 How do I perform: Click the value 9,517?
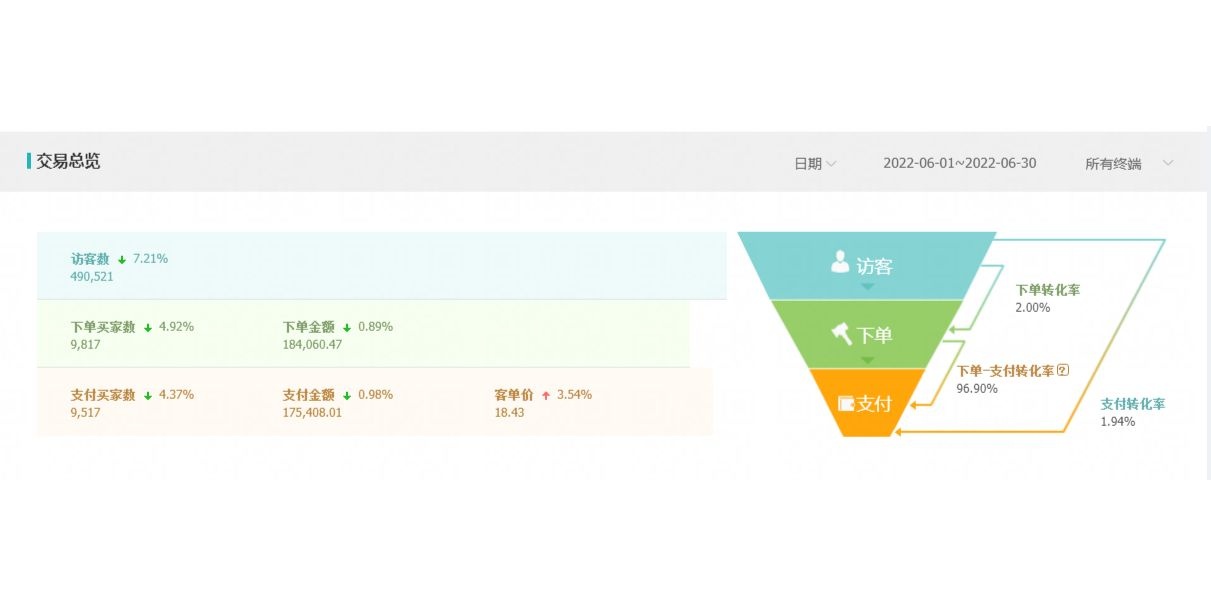[x=86, y=412]
